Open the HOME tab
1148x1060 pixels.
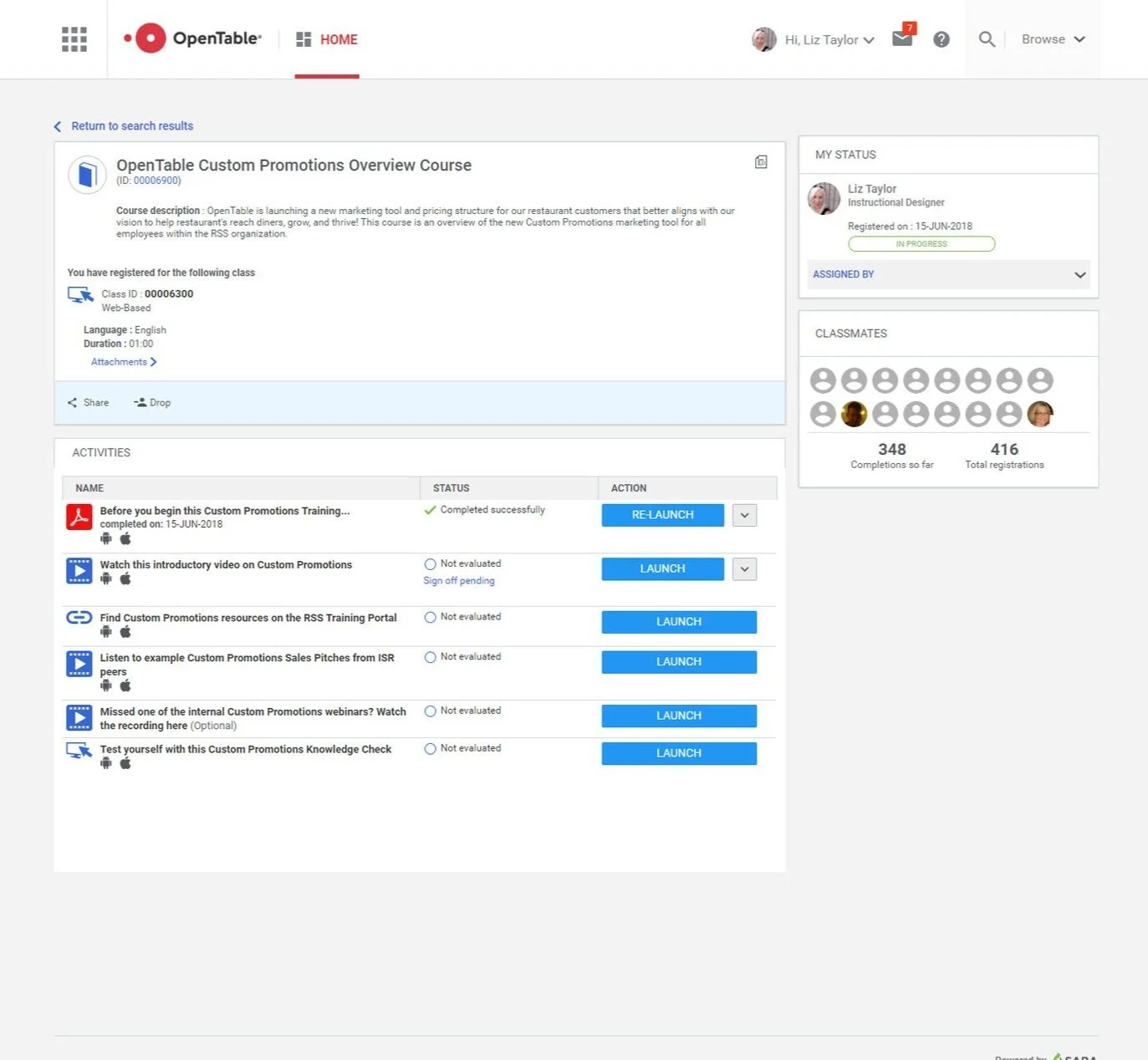327,39
